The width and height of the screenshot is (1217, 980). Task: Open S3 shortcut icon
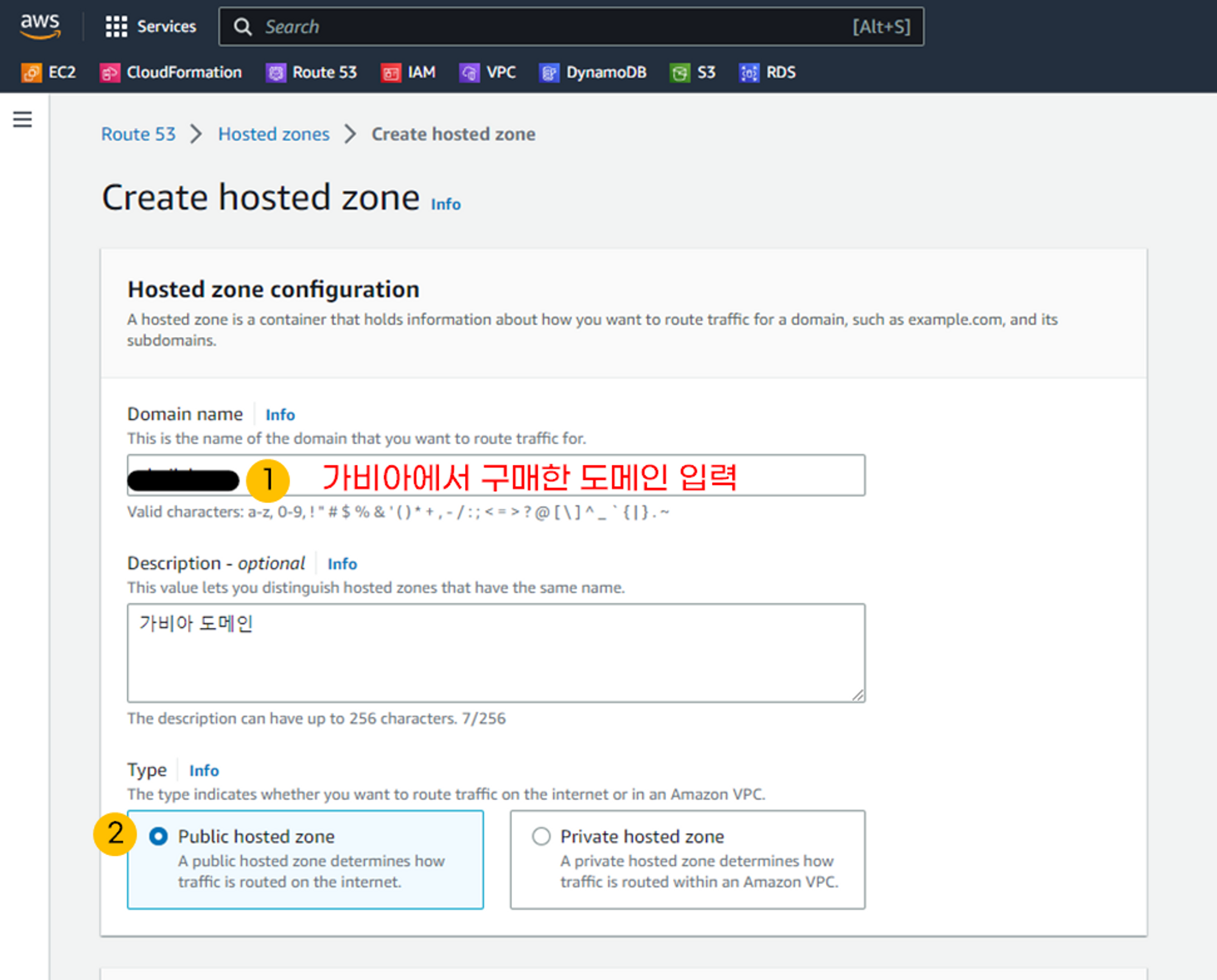680,73
